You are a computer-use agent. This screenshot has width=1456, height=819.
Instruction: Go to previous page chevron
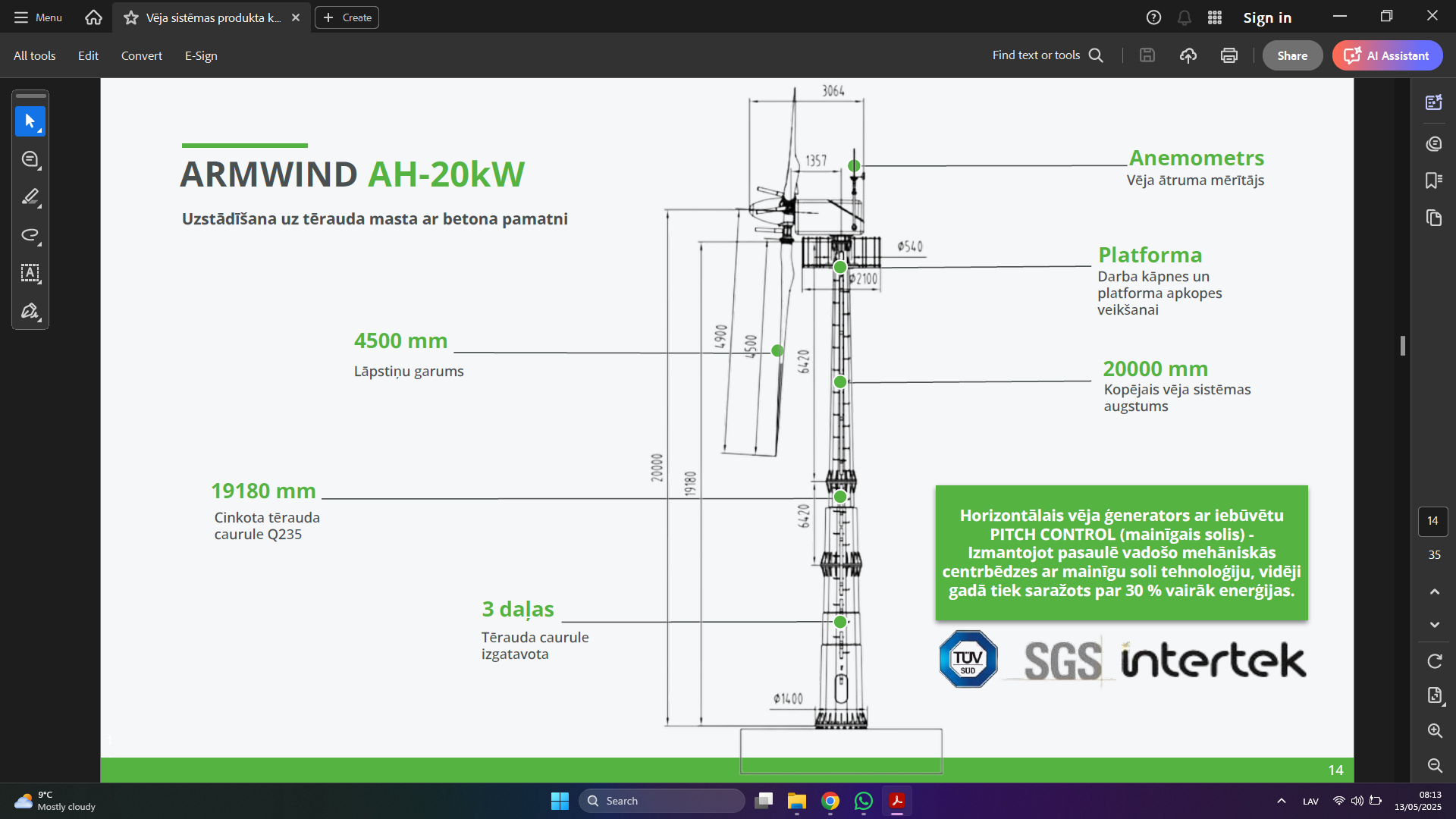(x=1434, y=591)
